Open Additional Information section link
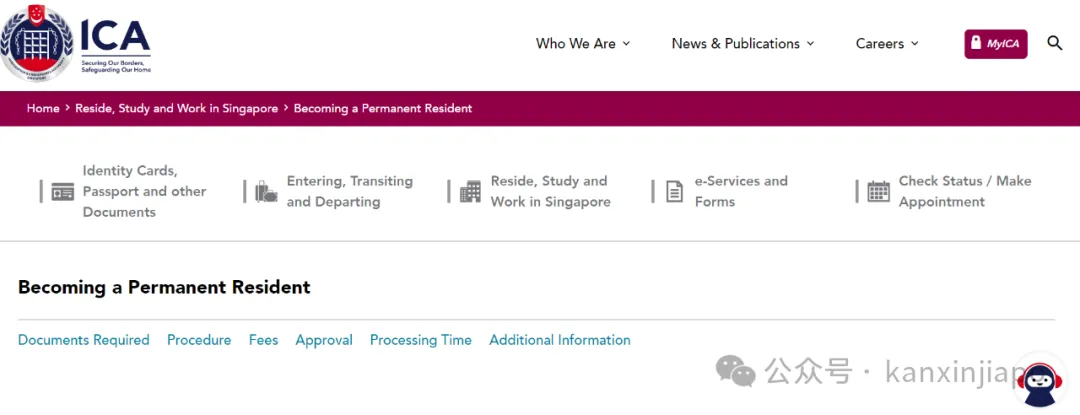 coord(560,340)
